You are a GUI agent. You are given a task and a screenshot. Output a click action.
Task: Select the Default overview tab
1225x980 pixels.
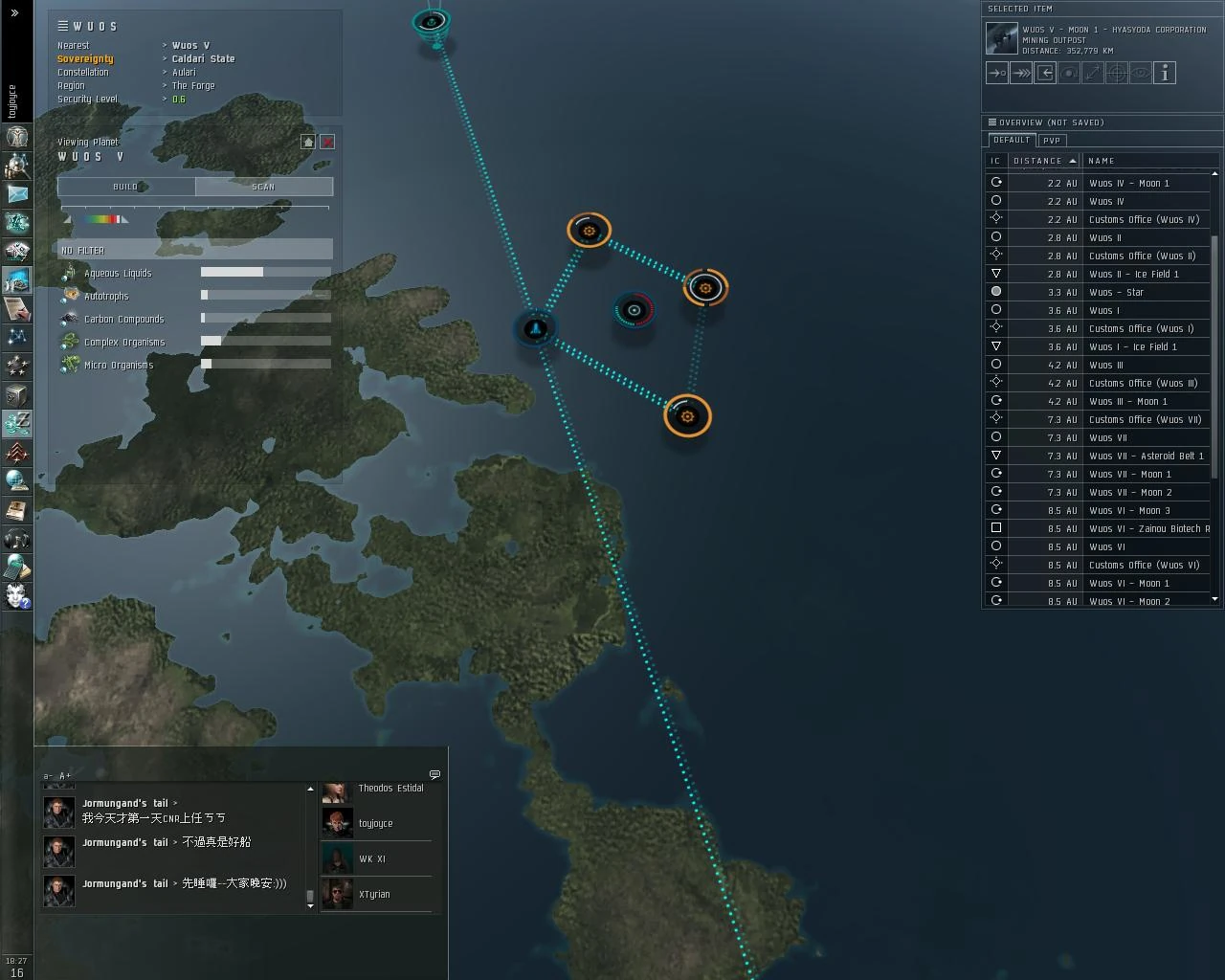coord(1012,140)
